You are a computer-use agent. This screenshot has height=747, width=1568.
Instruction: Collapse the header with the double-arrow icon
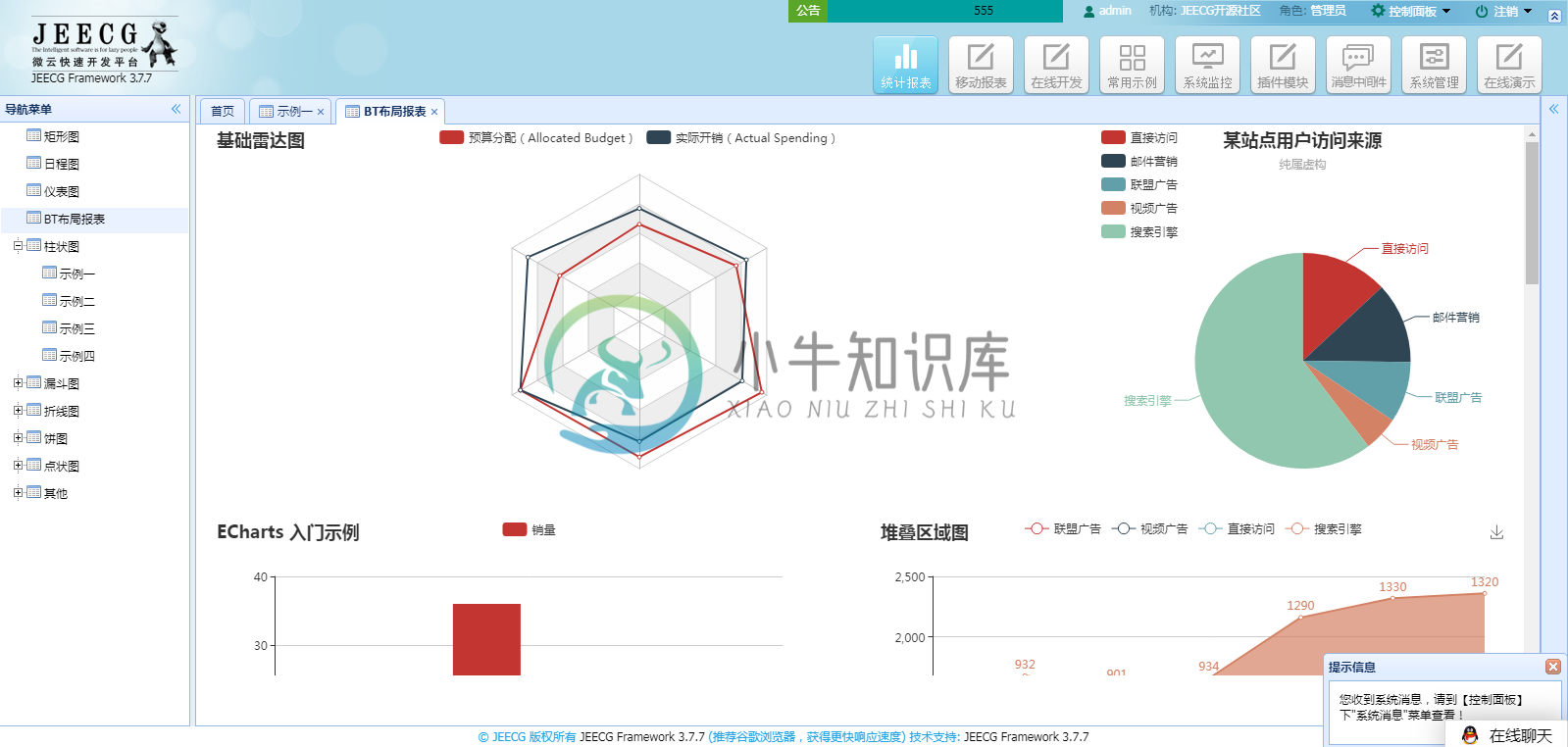[x=1554, y=16]
